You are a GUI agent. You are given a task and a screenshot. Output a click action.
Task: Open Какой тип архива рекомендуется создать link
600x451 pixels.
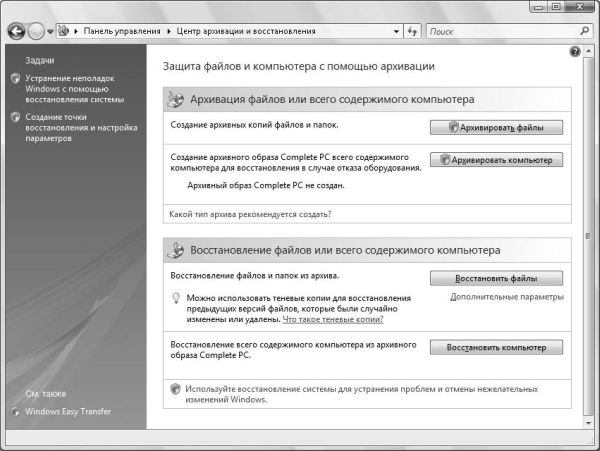click(x=250, y=214)
